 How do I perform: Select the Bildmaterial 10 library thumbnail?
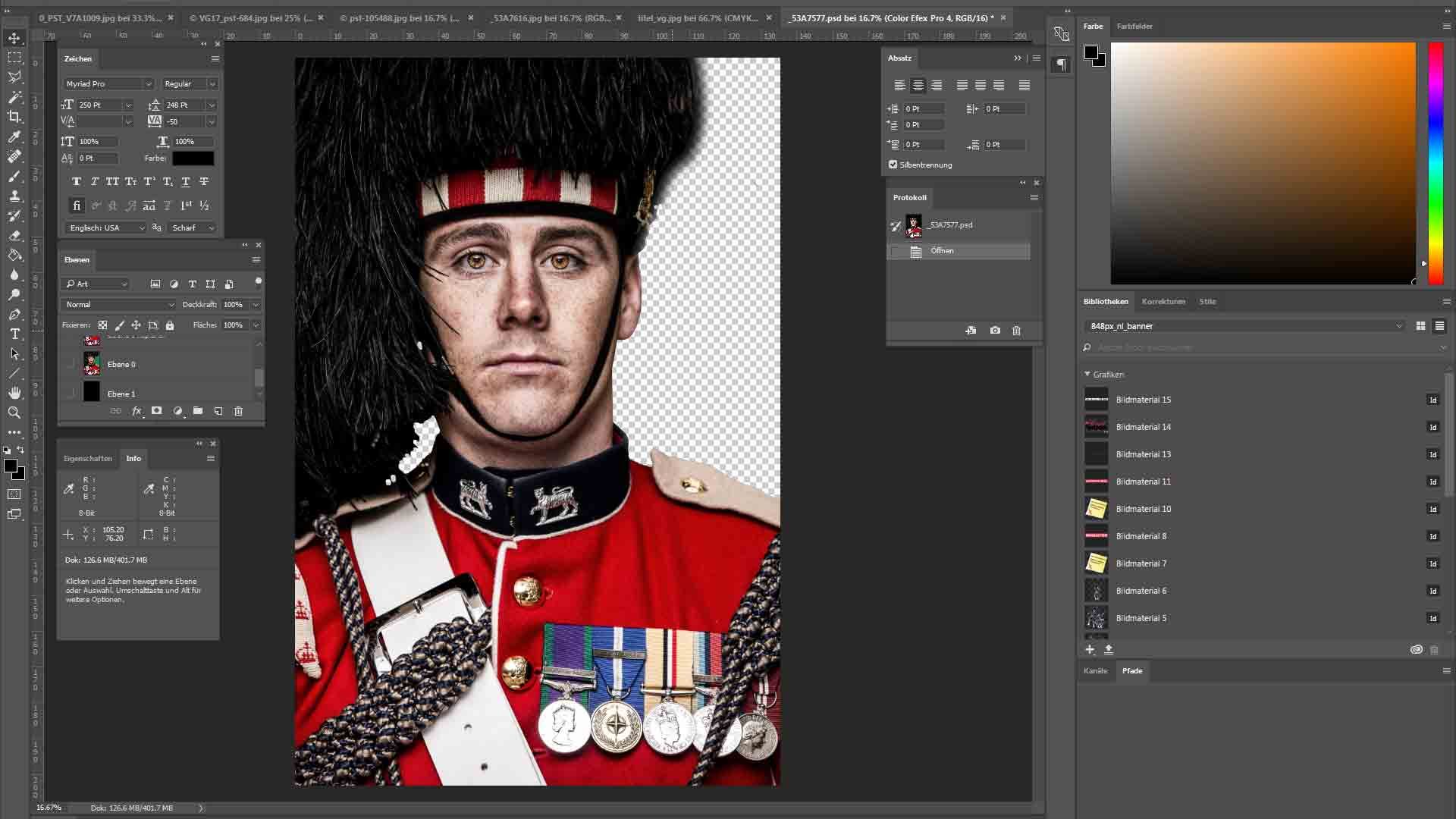(1097, 509)
